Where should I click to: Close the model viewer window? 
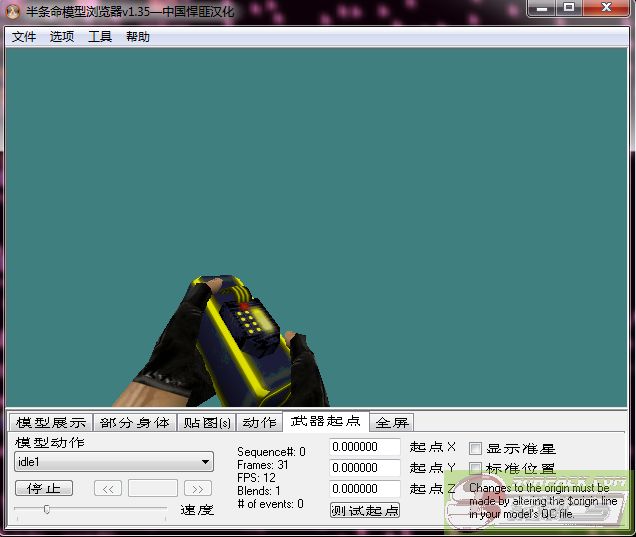click(606, 8)
